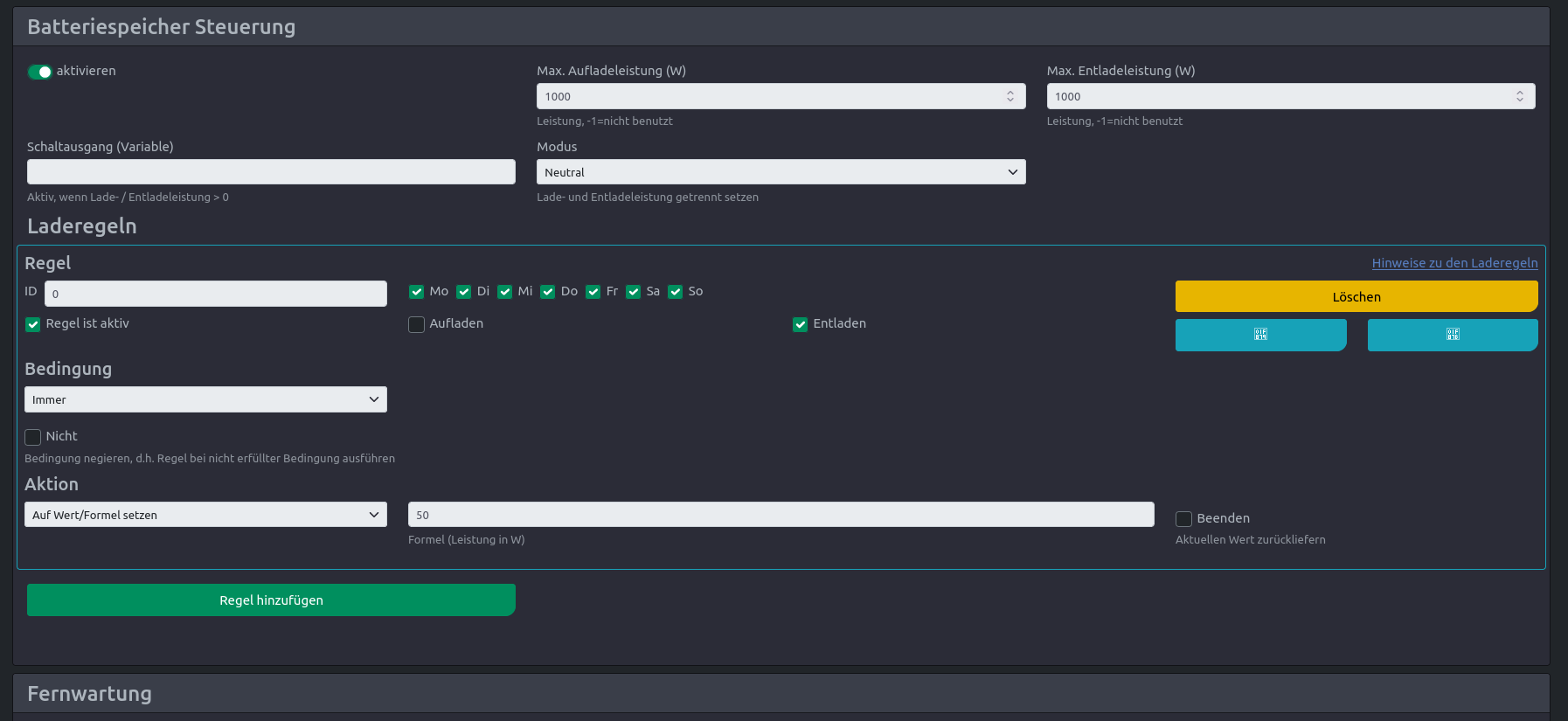Screen dimensions: 1568x721
Task: Open 'Hinweise zu den Laderegeln' link
Action: (x=1454, y=263)
